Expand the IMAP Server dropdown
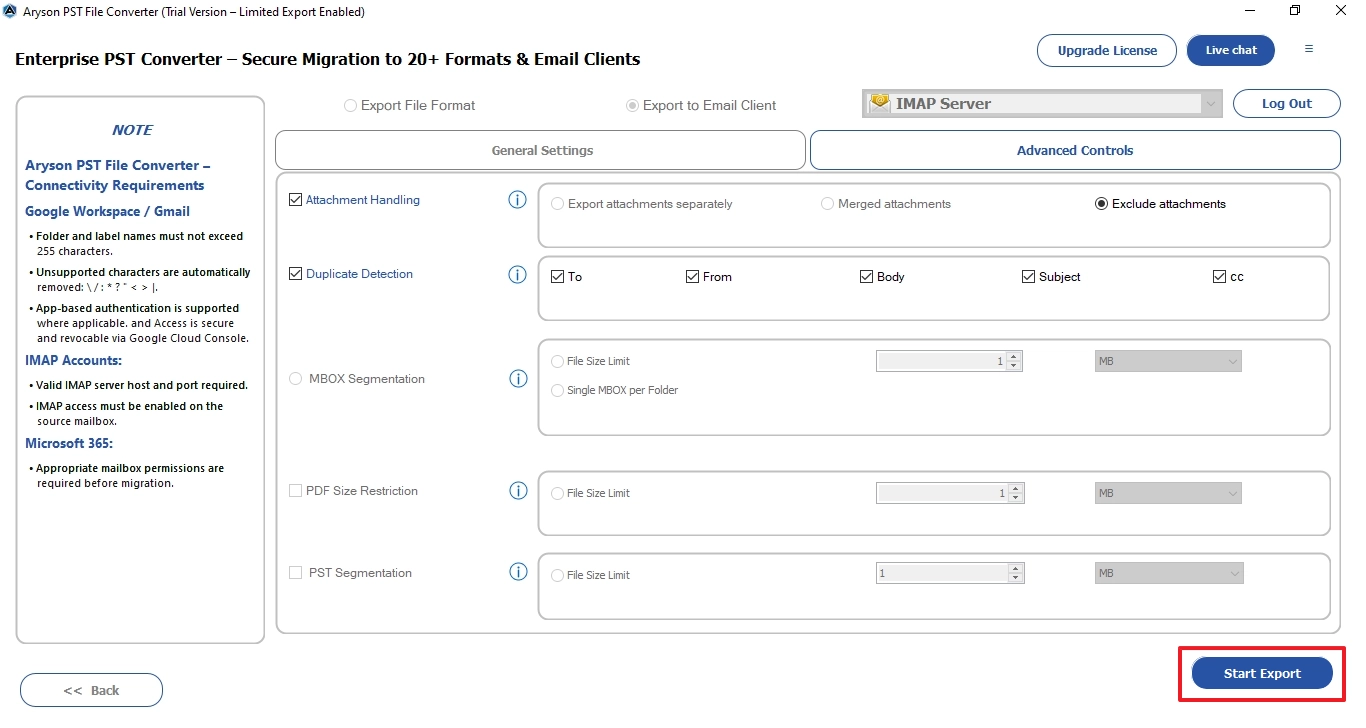This screenshot has width=1366, height=728. pos(1212,104)
